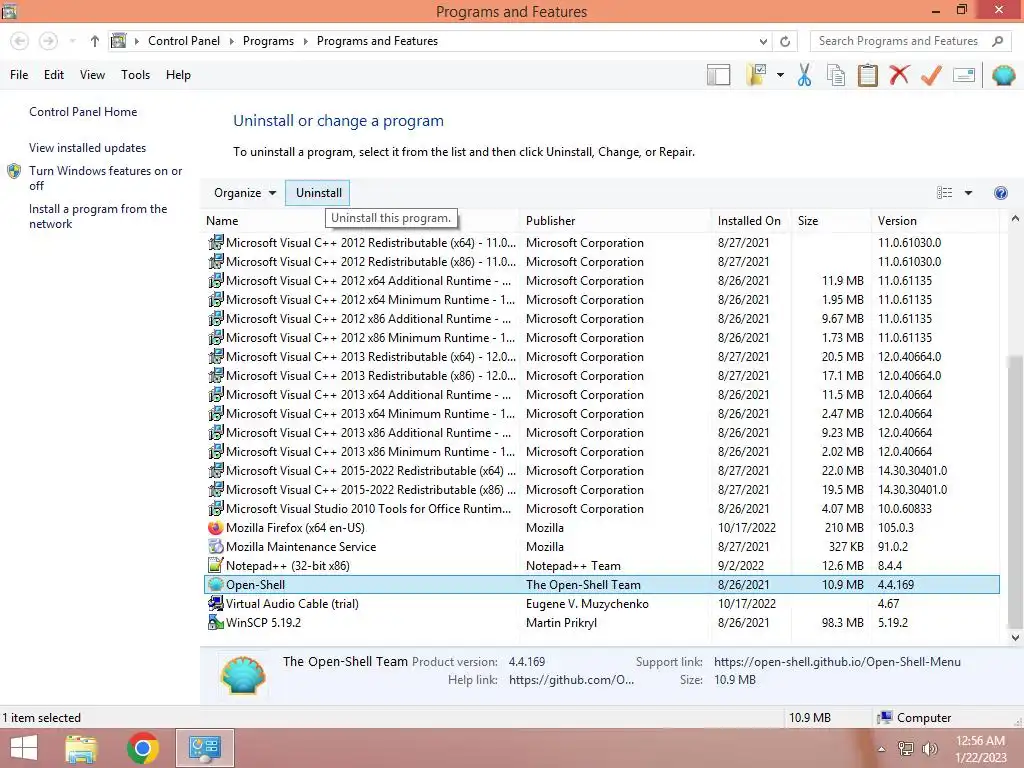
Task: Go back with the Back arrow
Action: (x=20, y=41)
